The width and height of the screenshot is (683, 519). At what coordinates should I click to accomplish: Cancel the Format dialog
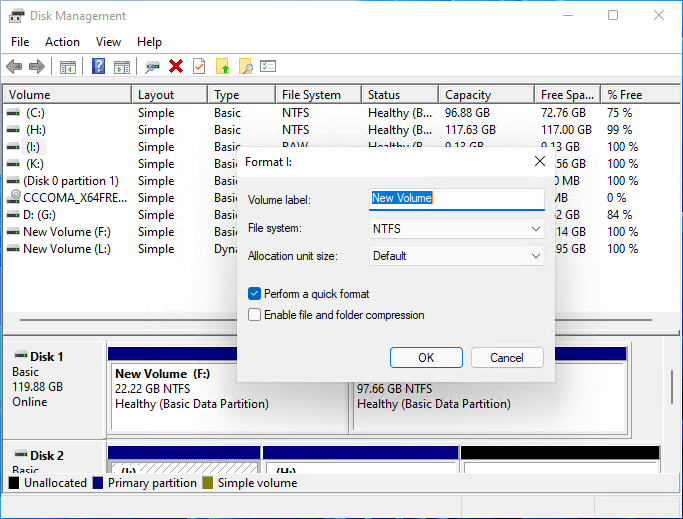coord(506,357)
